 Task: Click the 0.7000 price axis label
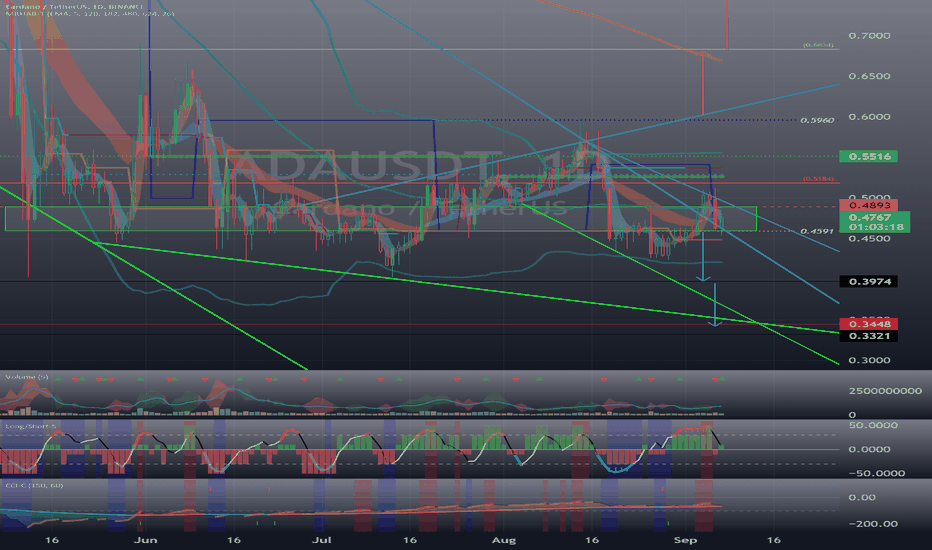pos(869,36)
